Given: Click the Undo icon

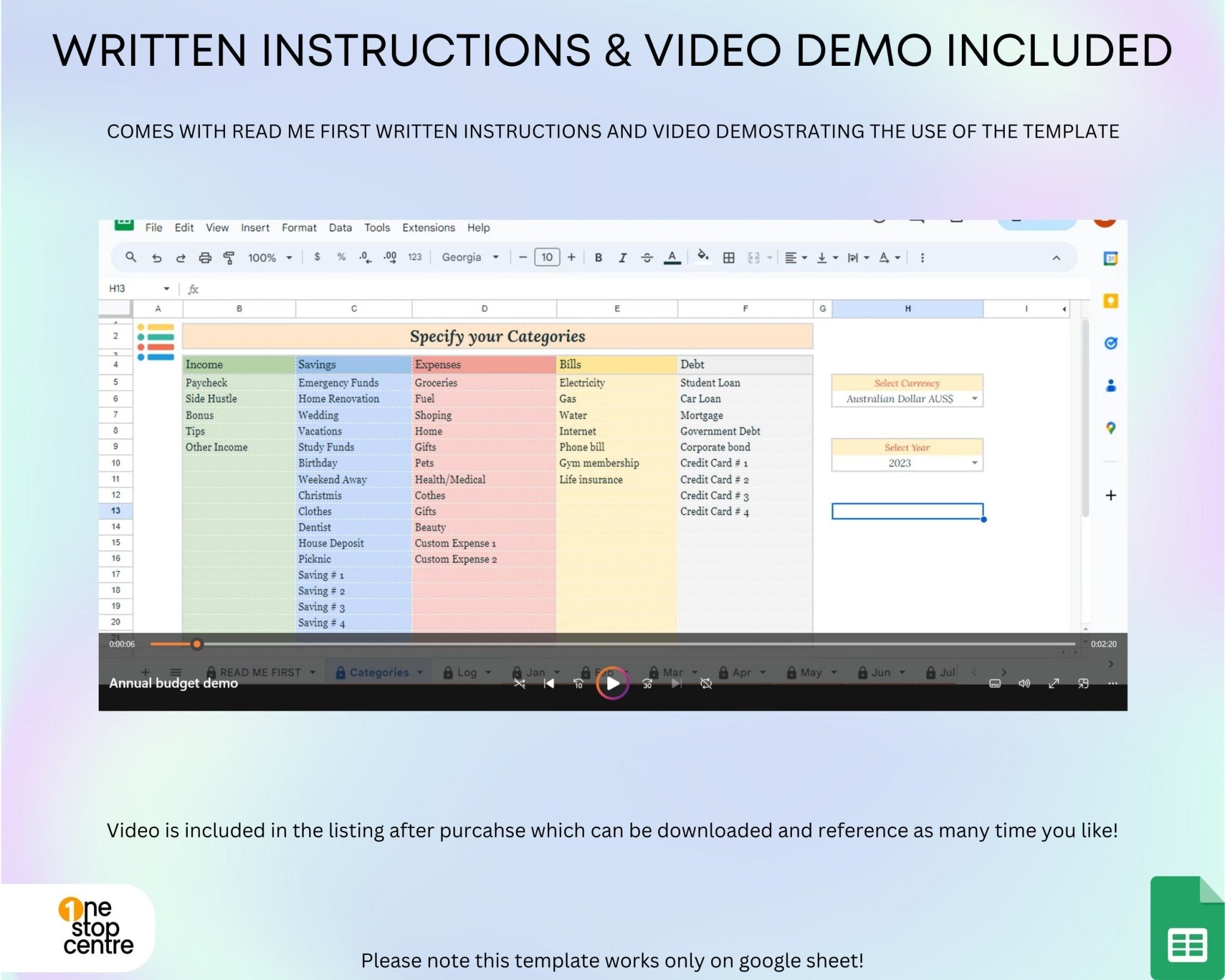Looking at the screenshot, I should [x=156, y=257].
